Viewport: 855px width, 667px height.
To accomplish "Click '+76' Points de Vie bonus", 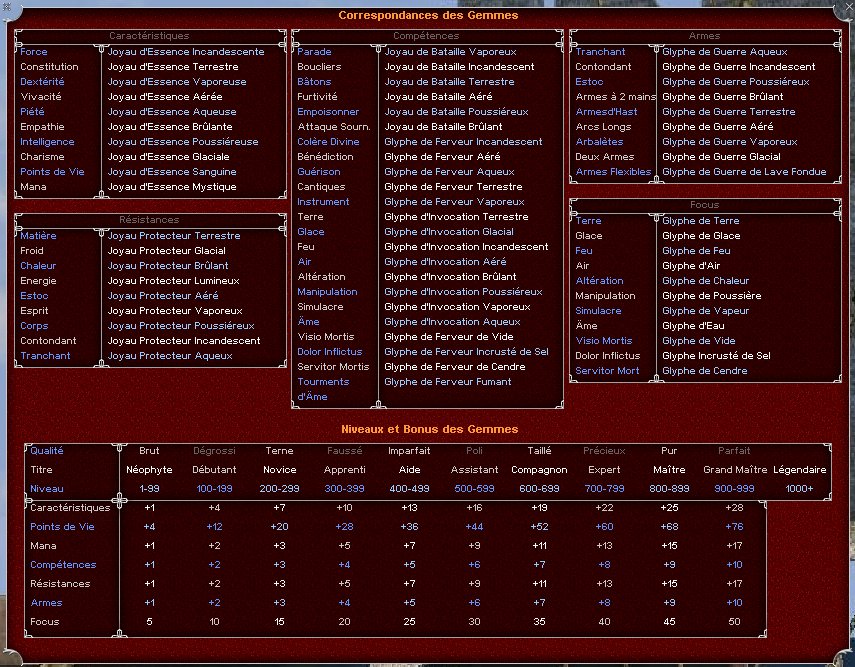I will click(734, 527).
